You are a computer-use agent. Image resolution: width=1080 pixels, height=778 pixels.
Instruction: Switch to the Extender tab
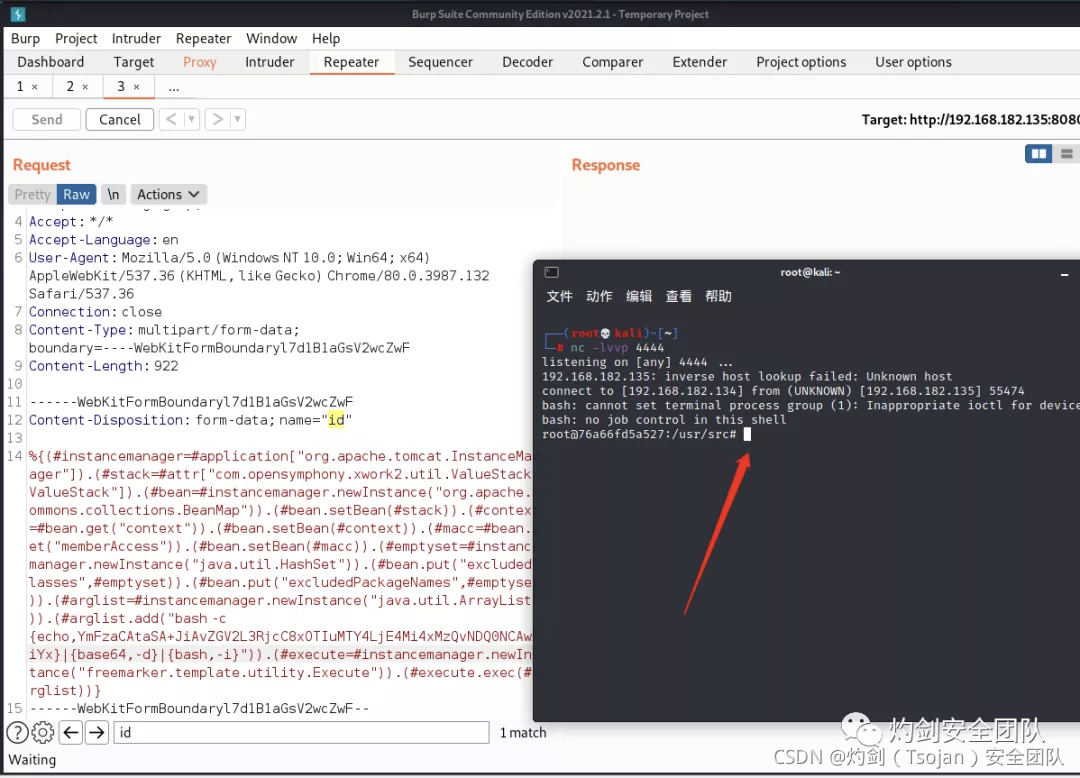[699, 62]
